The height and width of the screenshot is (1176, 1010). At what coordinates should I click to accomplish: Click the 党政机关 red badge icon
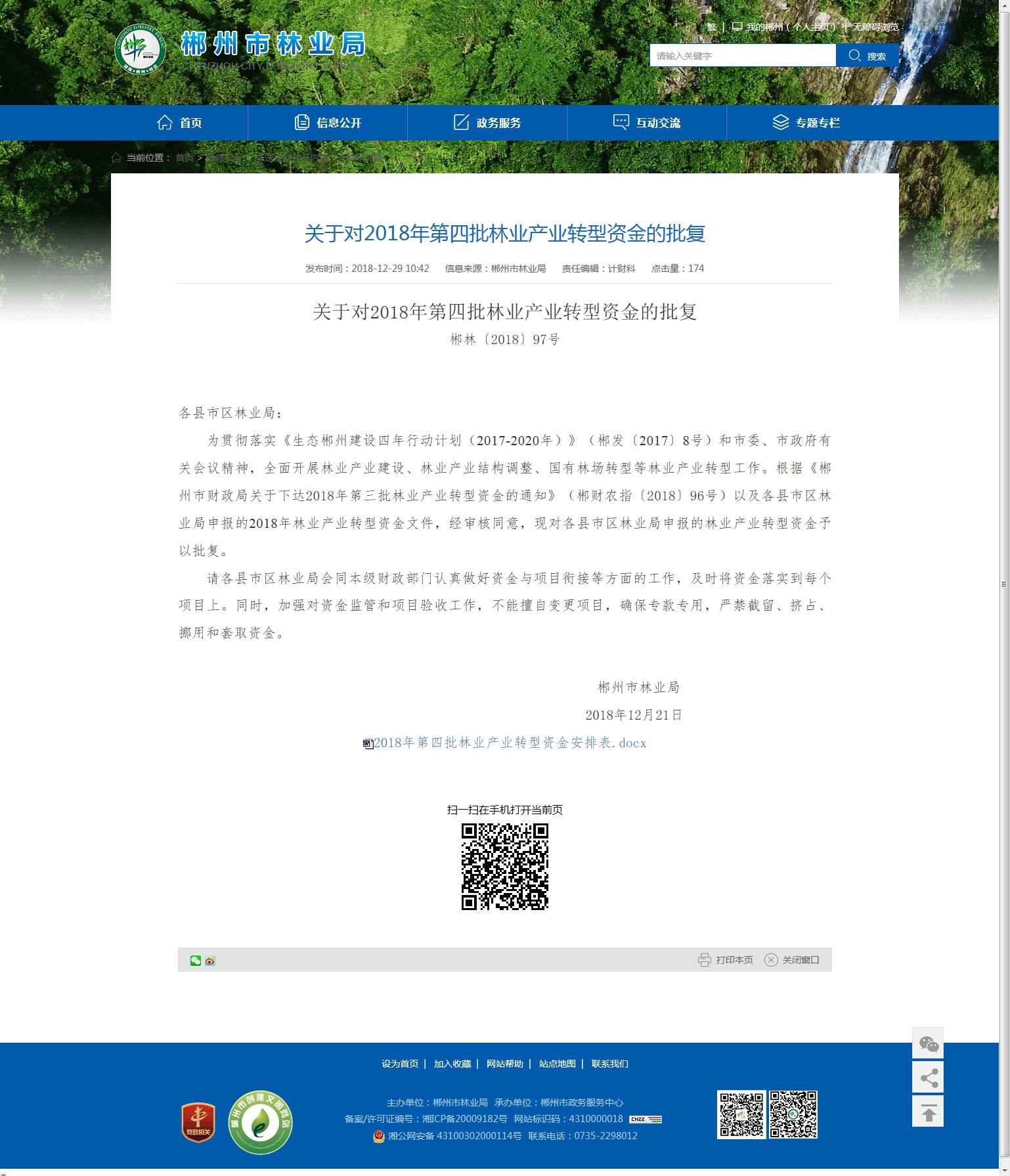[x=198, y=1122]
